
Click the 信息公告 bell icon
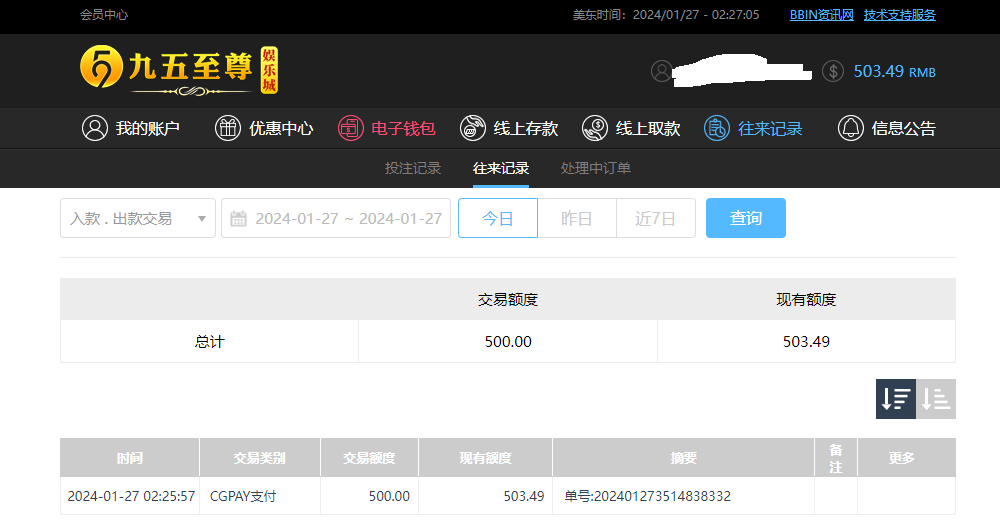click(x=851, y=128)
